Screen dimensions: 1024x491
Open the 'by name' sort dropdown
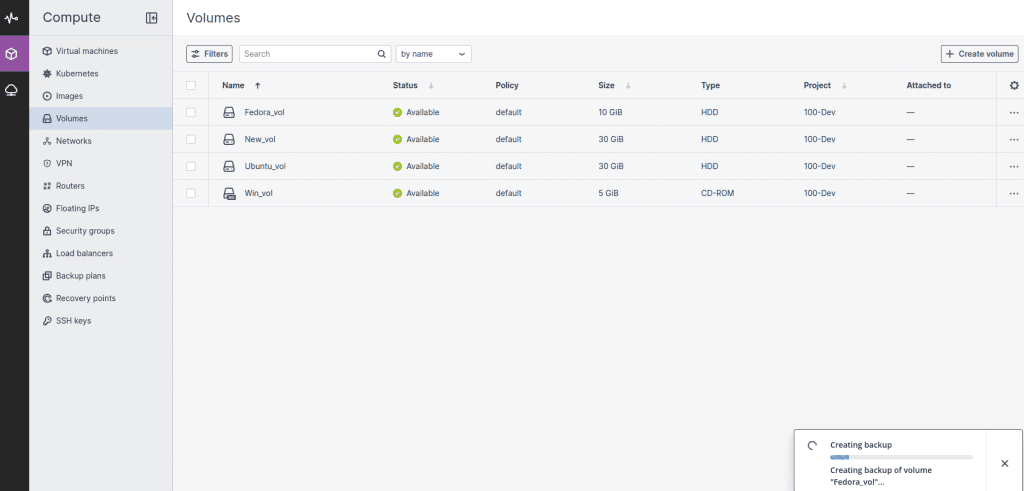click(434, 54)
